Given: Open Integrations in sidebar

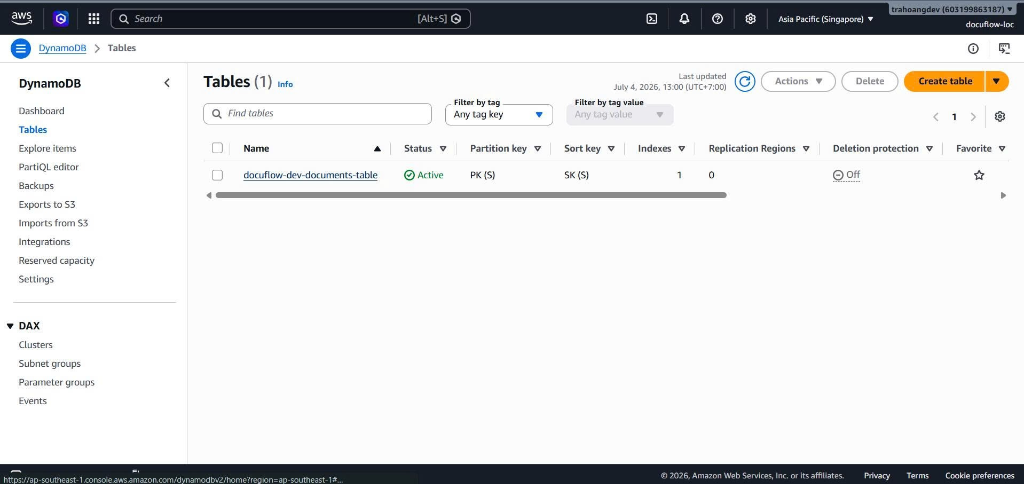Looking at the screenshot, I should pos(44,242).
